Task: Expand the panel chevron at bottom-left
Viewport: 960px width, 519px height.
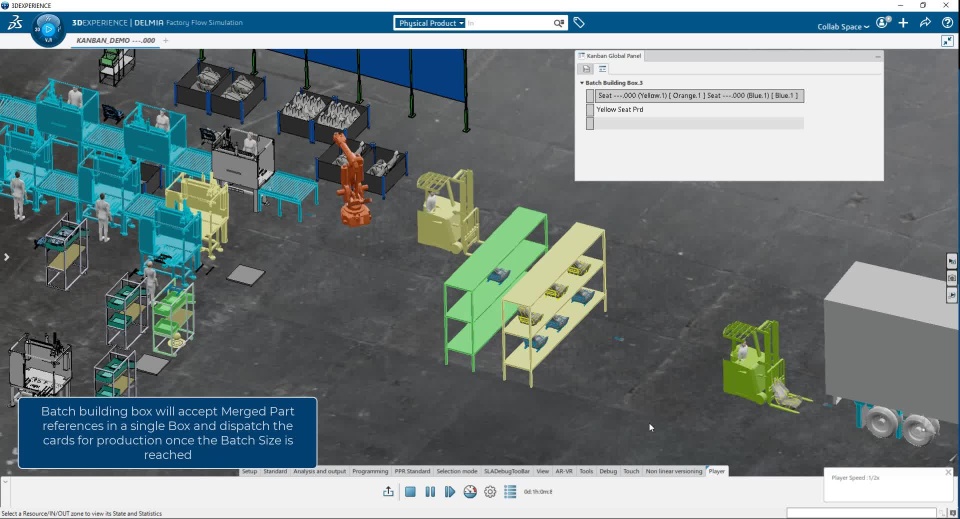Action: pos(5,482)
